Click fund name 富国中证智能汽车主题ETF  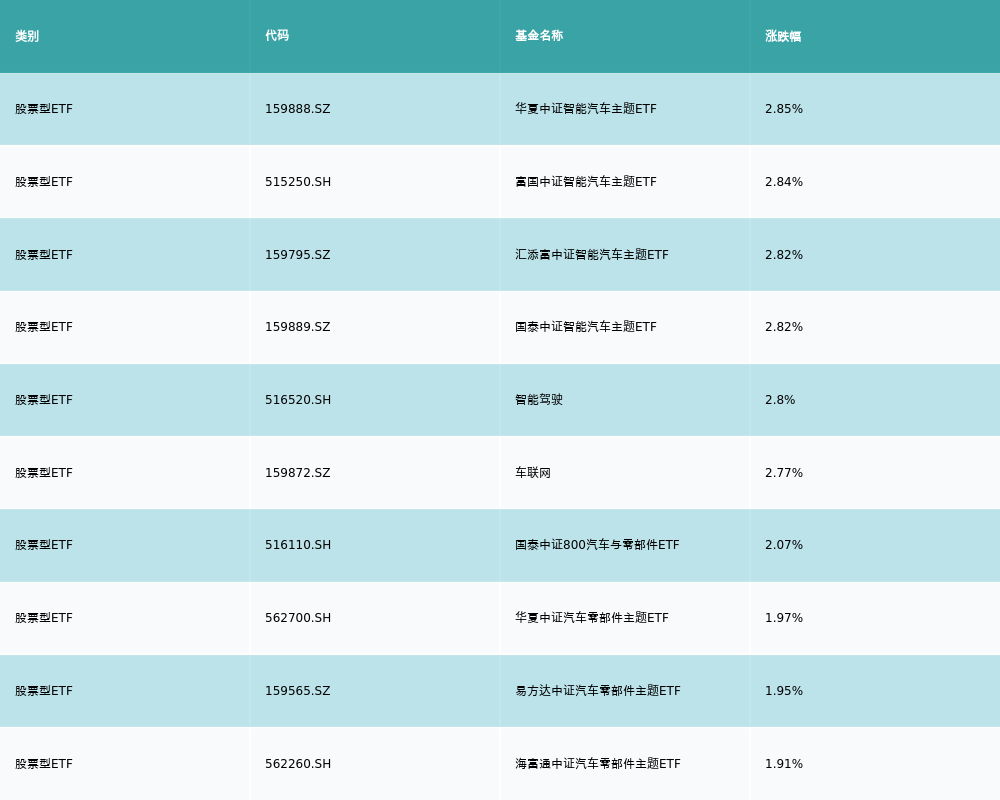click(585, 181)
